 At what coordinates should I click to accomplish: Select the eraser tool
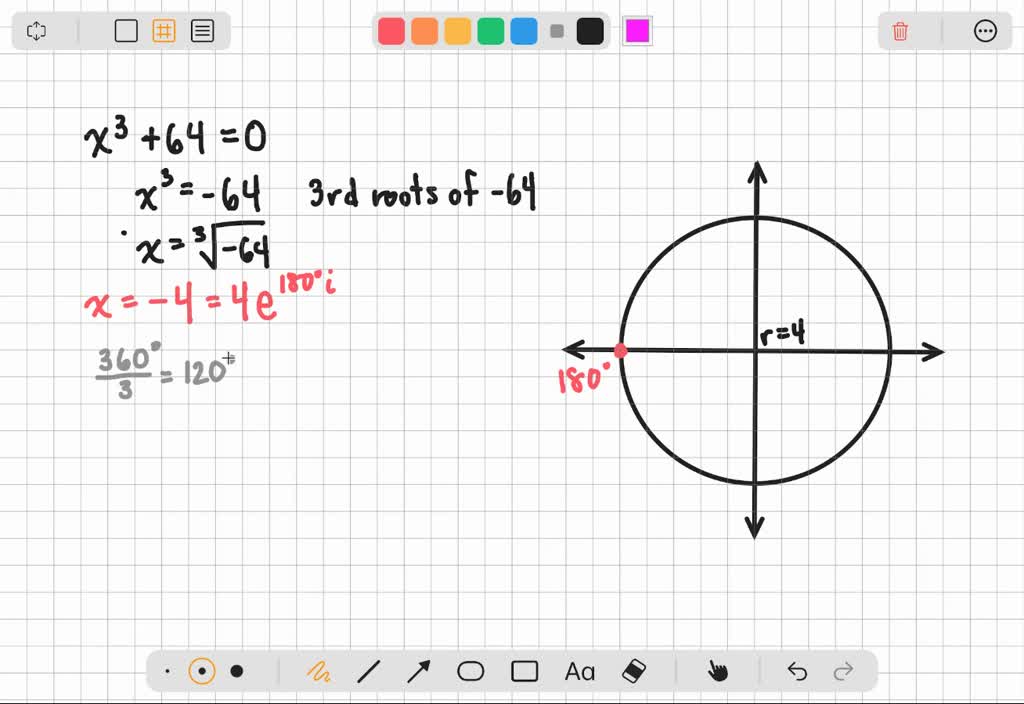pos(633,670)
